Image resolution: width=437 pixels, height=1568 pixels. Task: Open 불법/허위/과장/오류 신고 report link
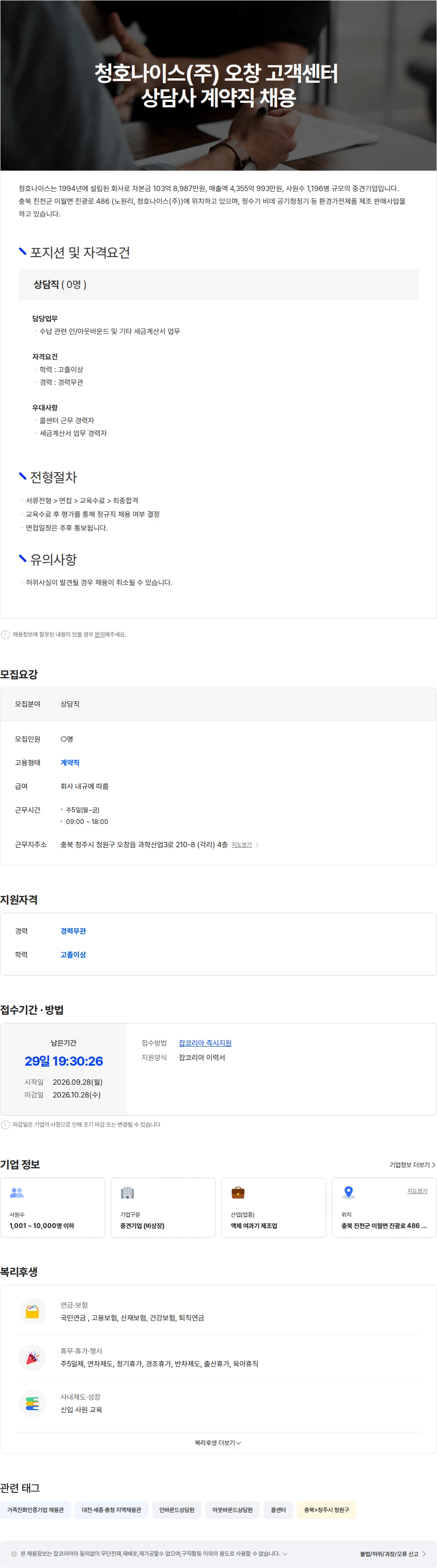(x=393, y=1554)
